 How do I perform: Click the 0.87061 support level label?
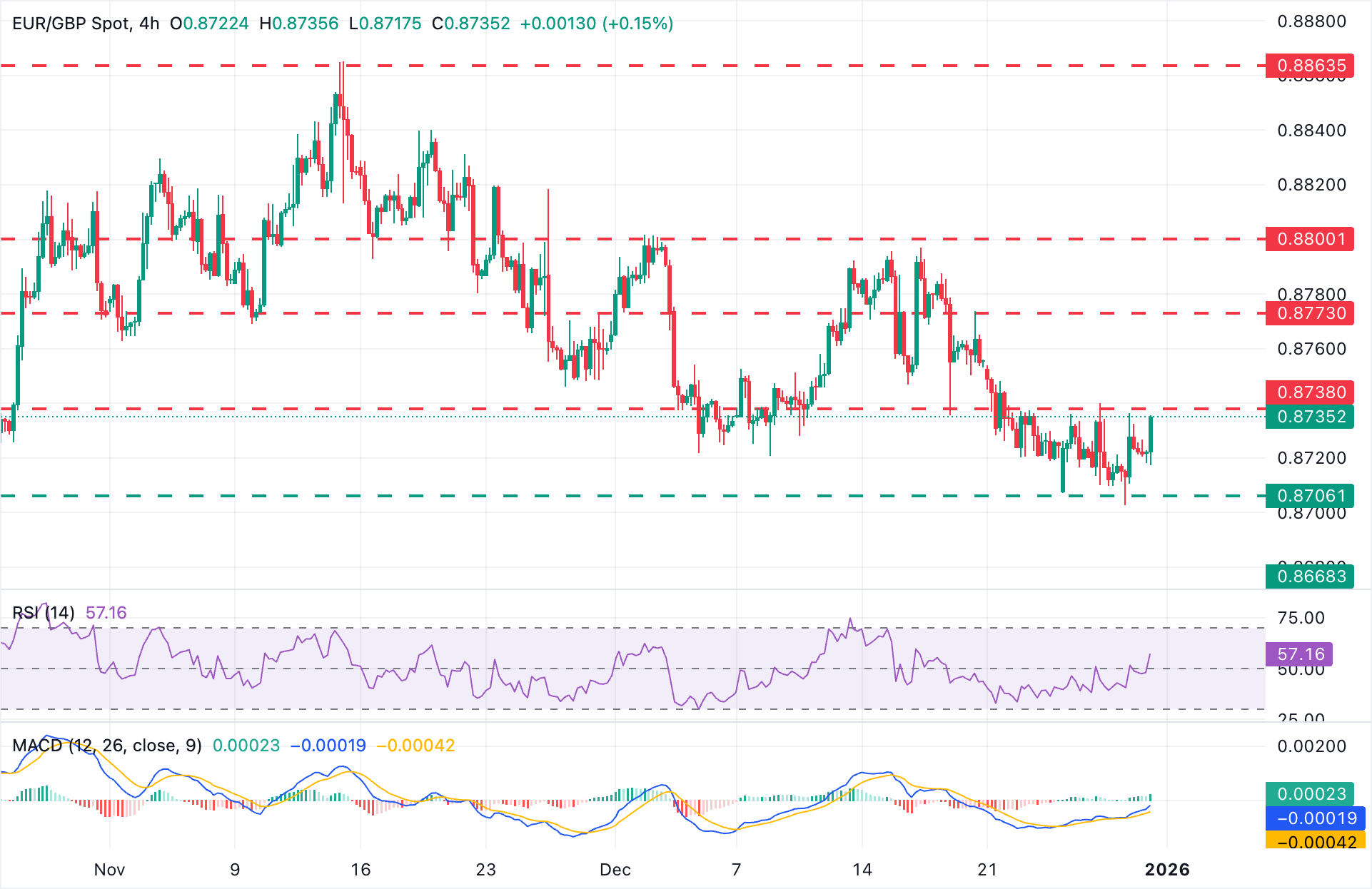(1309, 494)
